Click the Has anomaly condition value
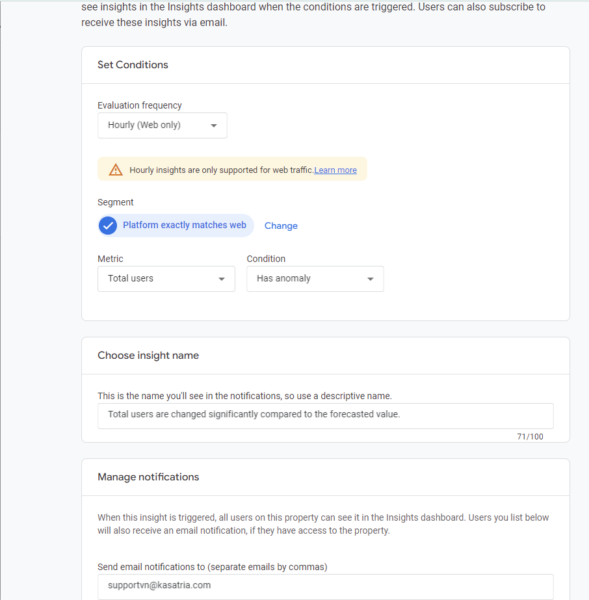 [283, 278]
